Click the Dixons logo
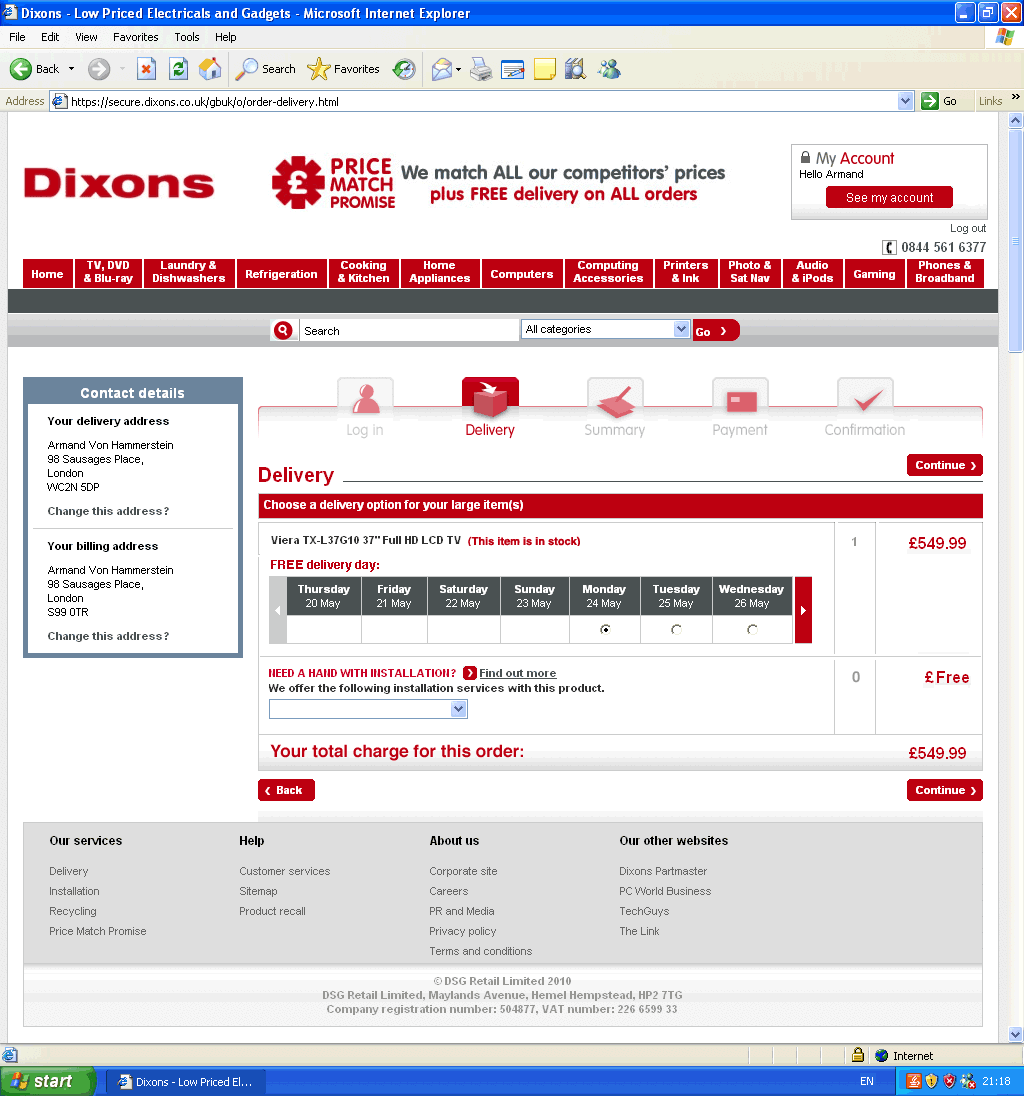 (x=119, y=183)
